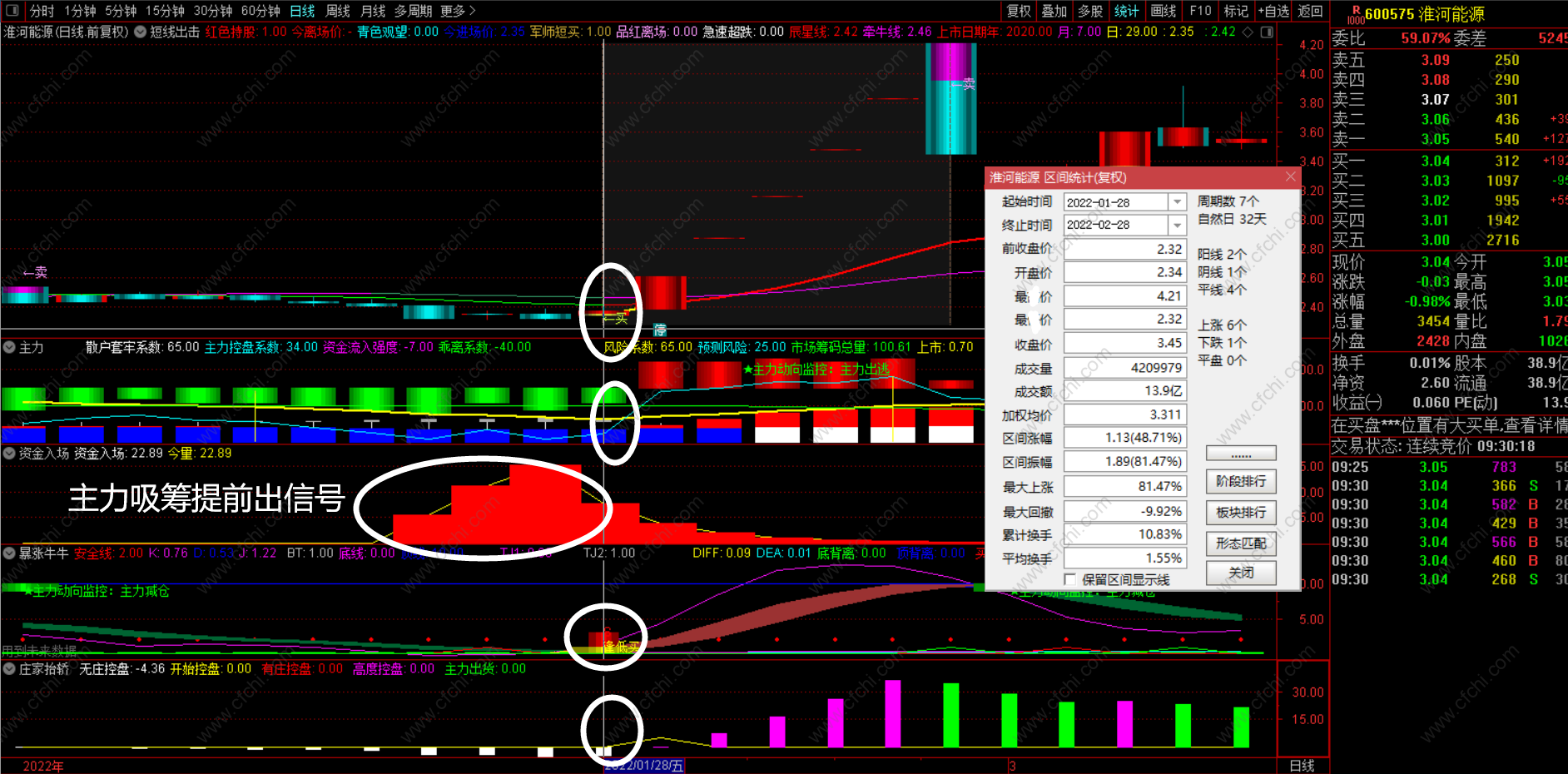Click the 买五 order row at 3.00

click(1449, 240)
